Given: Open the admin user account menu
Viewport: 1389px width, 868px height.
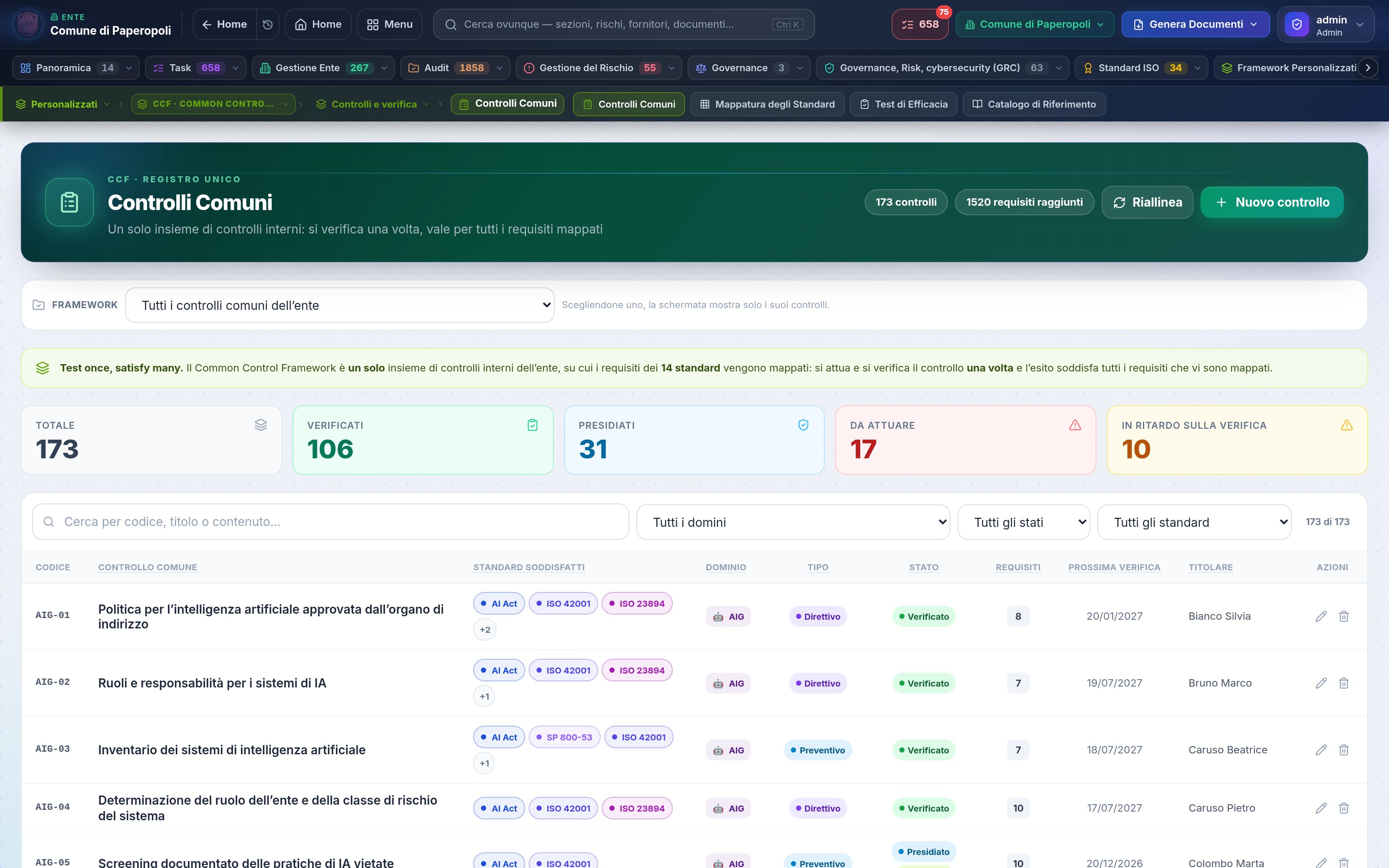Looking at the screenshot, I should (x=1326, y=25).
